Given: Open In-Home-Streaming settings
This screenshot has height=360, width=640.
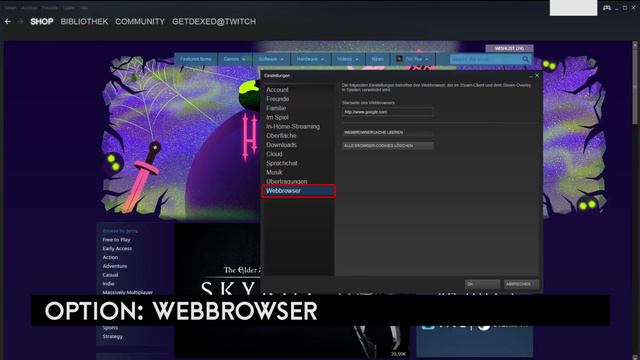Looking at the screenshot, I should point(293,127).
